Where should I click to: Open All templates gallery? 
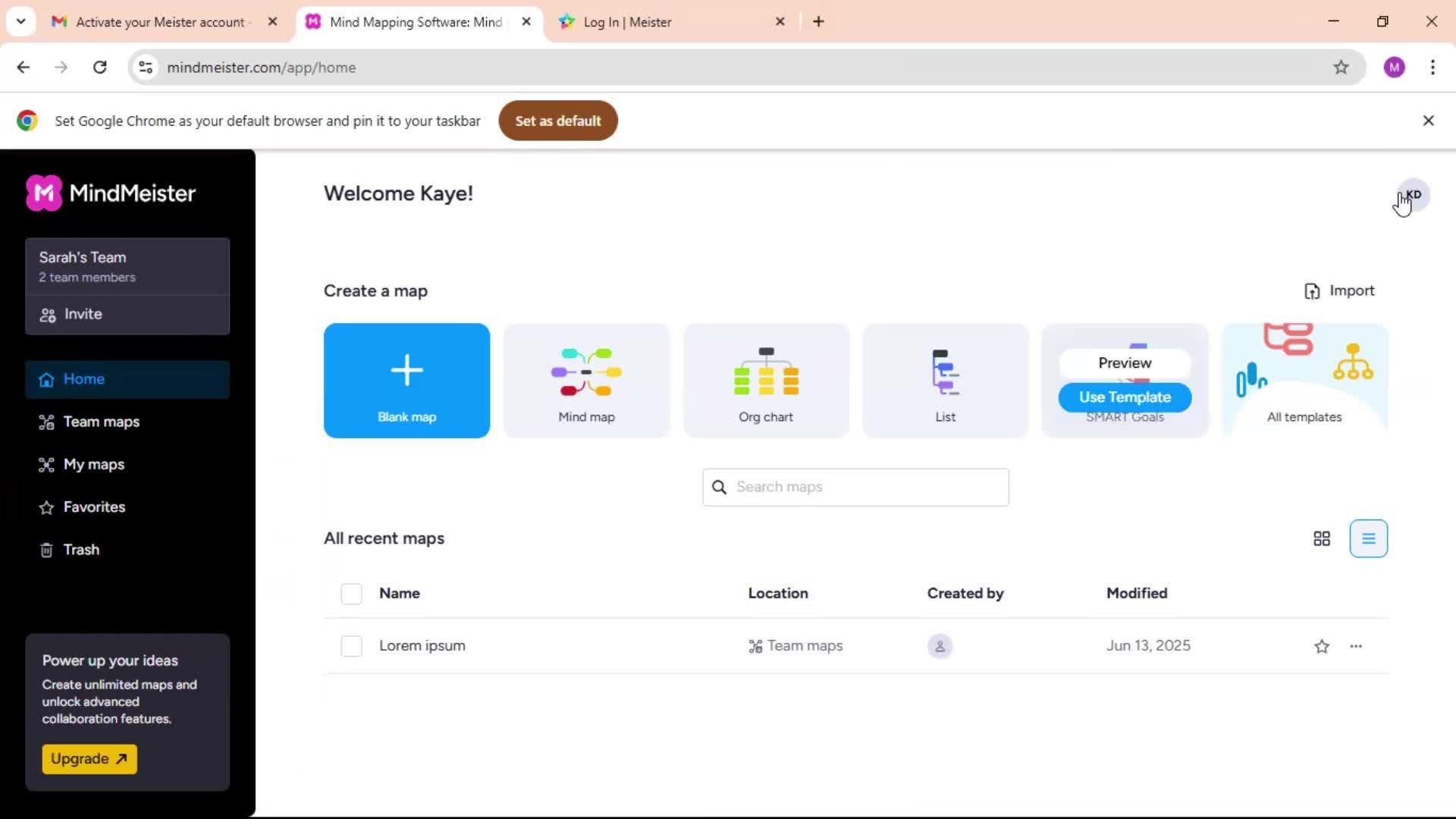[1304, 381]
